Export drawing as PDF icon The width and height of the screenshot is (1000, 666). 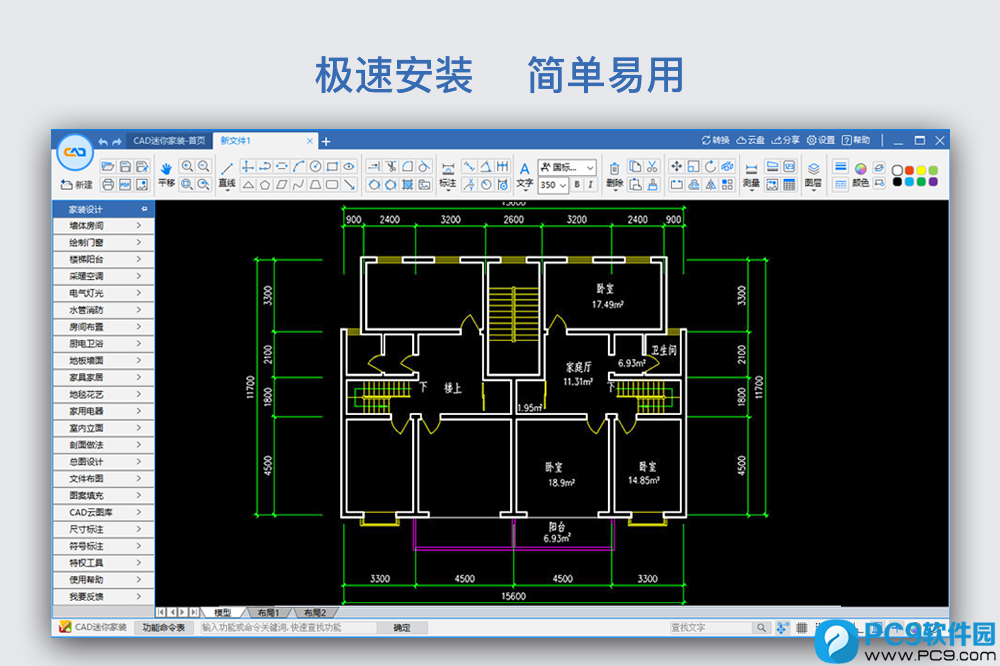(125, 185)
